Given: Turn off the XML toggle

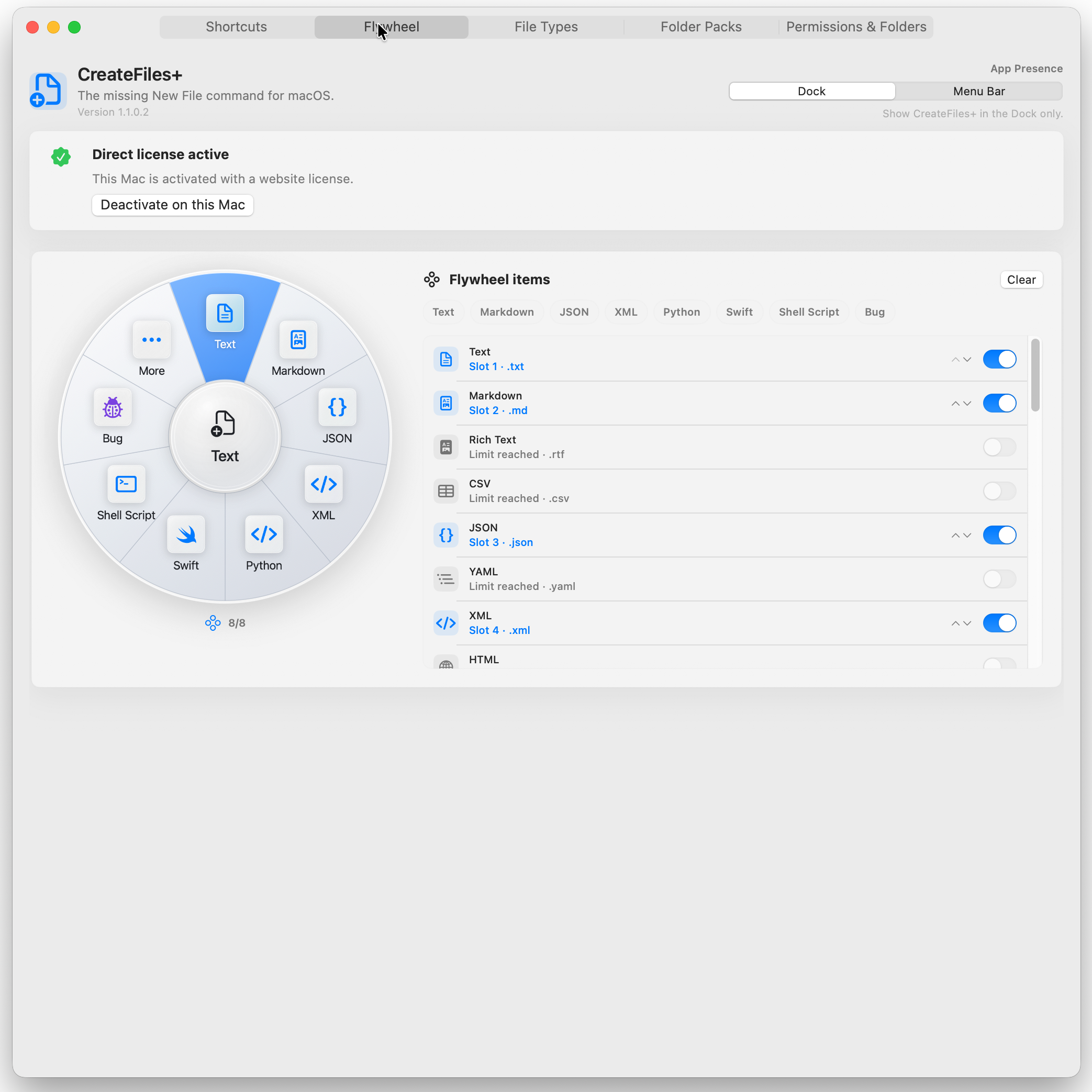Looking at the screenshot, I should click(x=999, y=623).
